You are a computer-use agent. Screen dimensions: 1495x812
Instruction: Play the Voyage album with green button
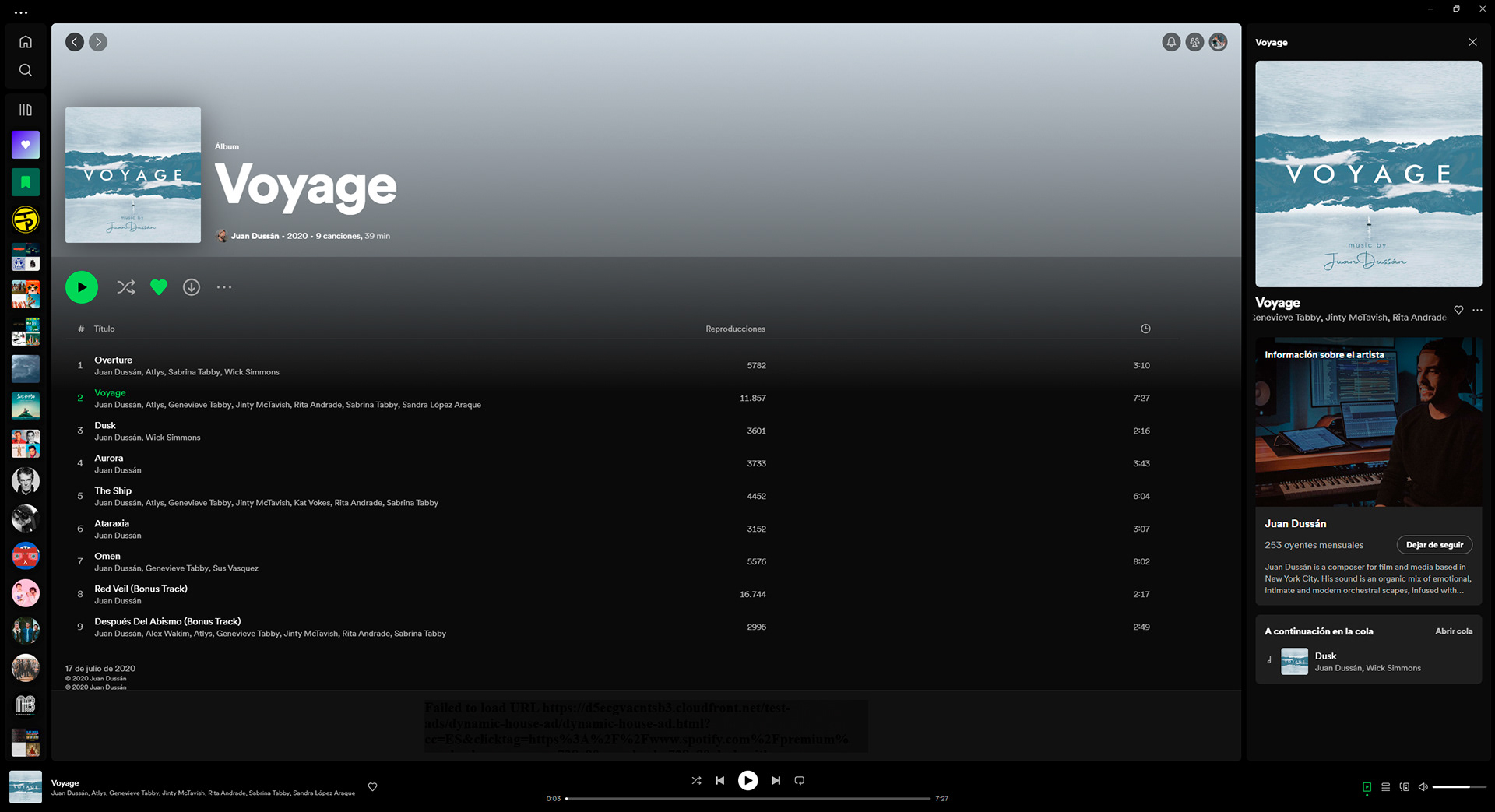(x=82, y=287)
